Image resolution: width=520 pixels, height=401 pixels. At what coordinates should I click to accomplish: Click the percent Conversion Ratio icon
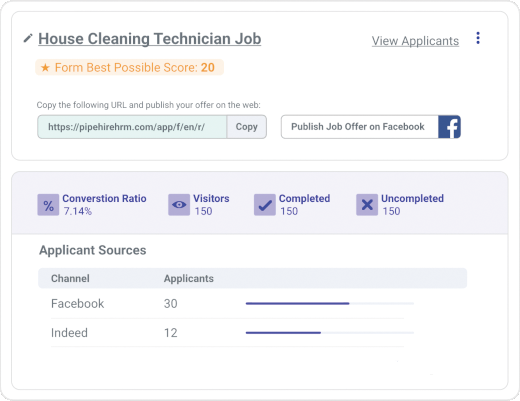point(48,205)
